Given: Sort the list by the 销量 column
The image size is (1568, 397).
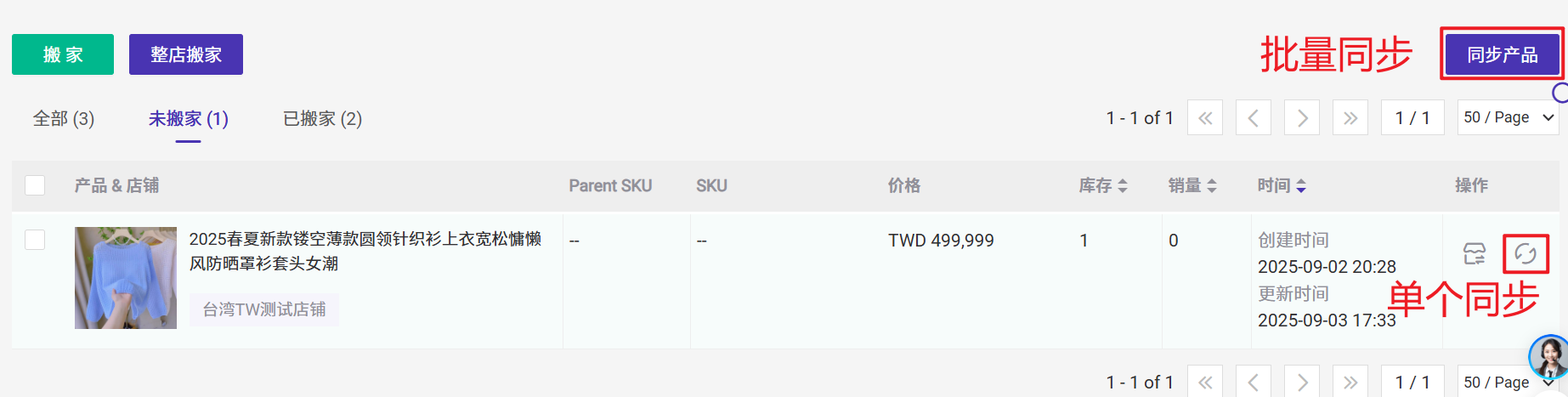Looking at the screenshot, I should (x=1192, y=185).
